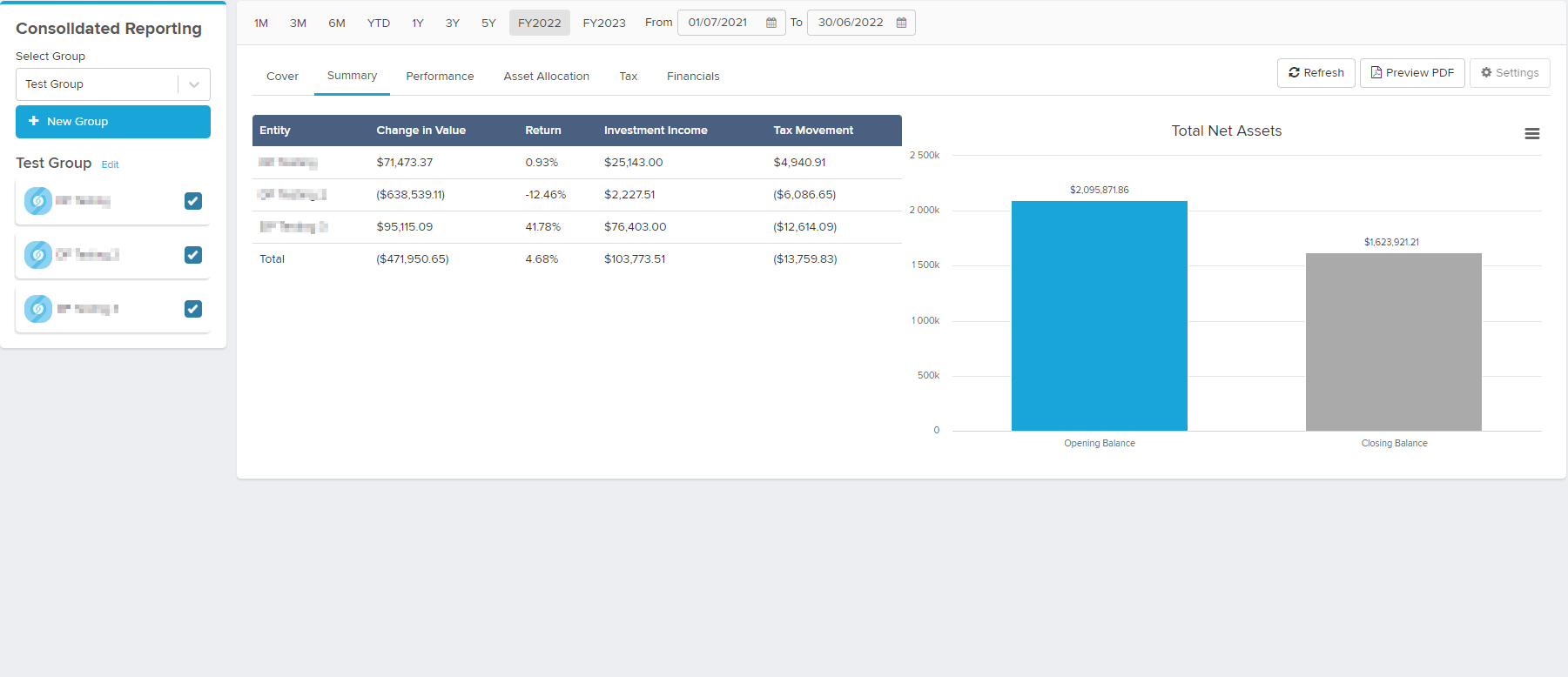Click the $76,403.00 investment income cell
This screenshot has width=1568, height=677.
click(636, 227)
